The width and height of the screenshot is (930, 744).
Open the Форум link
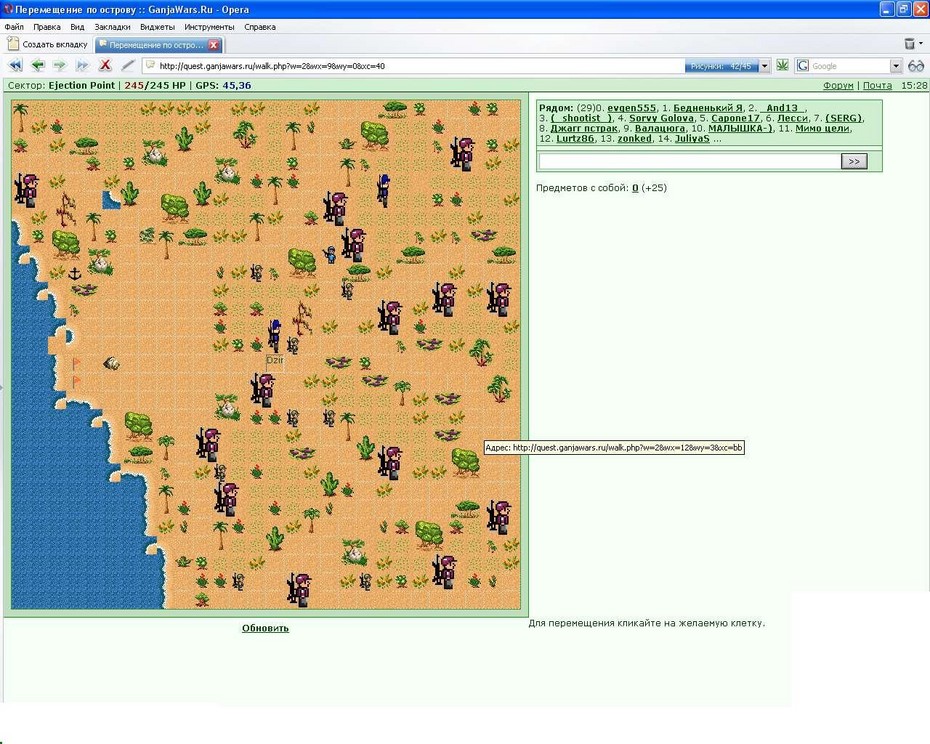tap(838, 85)
